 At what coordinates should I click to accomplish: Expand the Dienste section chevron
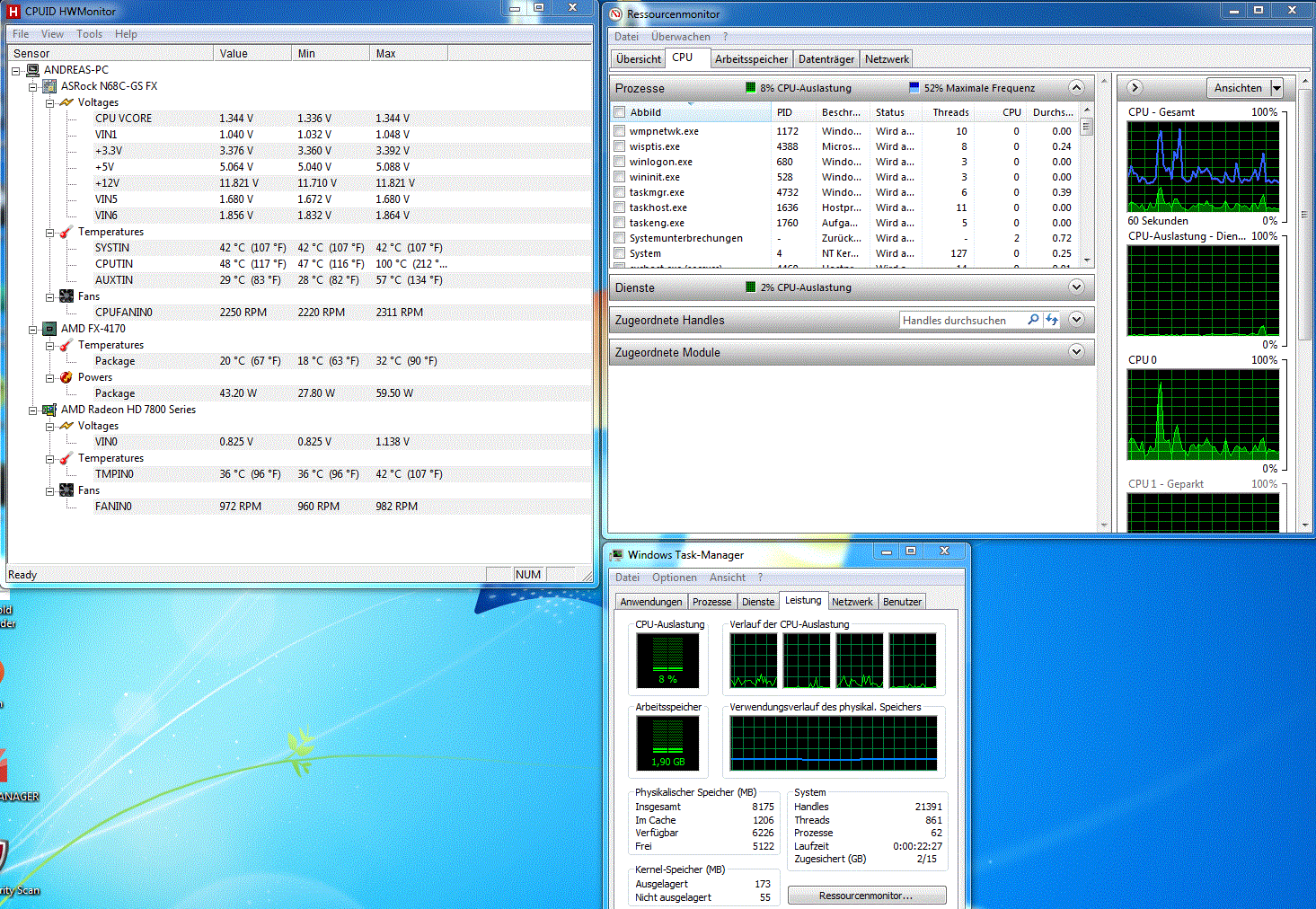(x=1076, y=287)
